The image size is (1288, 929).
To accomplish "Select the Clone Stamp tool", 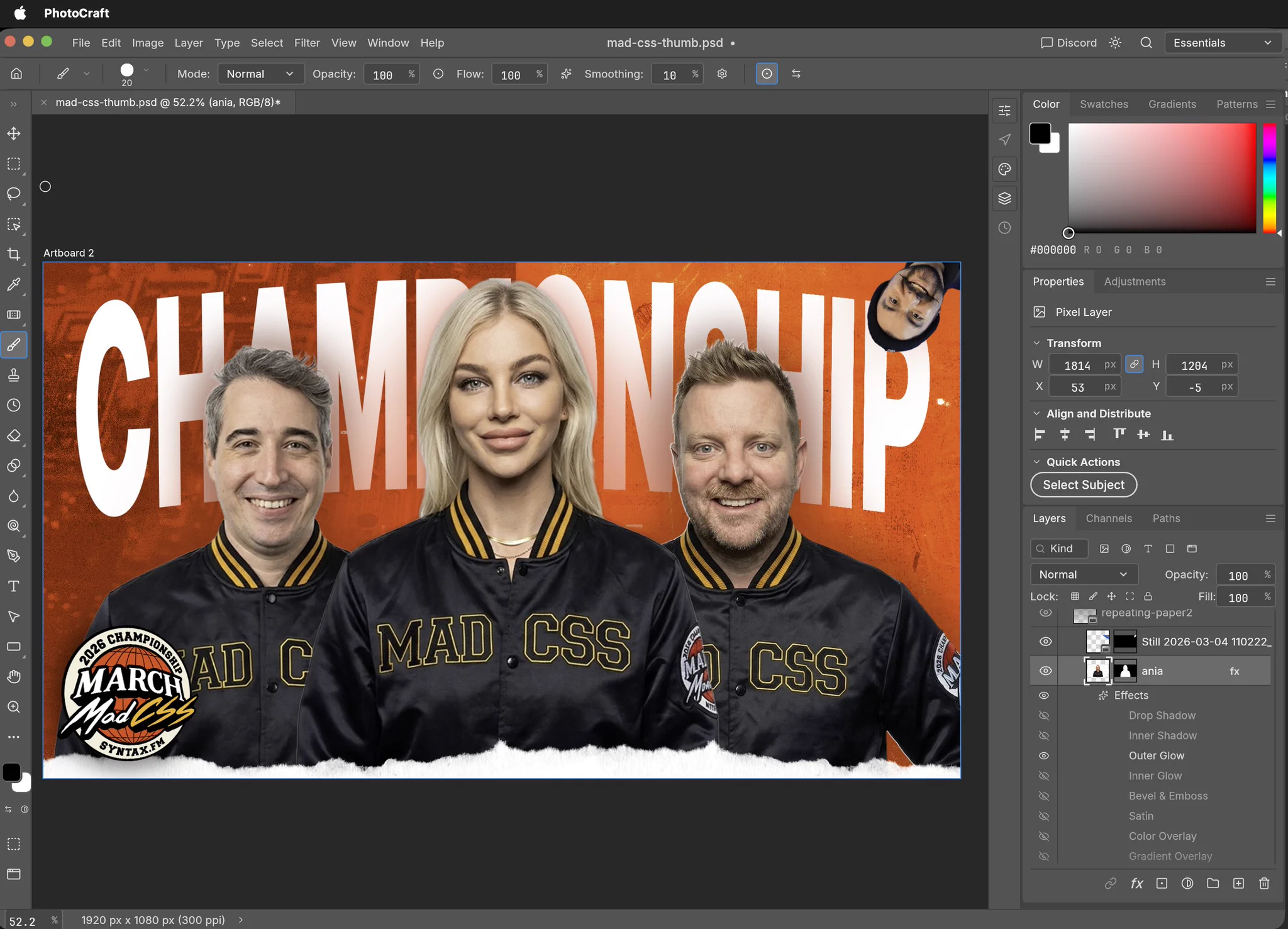I will coord(14,375).
